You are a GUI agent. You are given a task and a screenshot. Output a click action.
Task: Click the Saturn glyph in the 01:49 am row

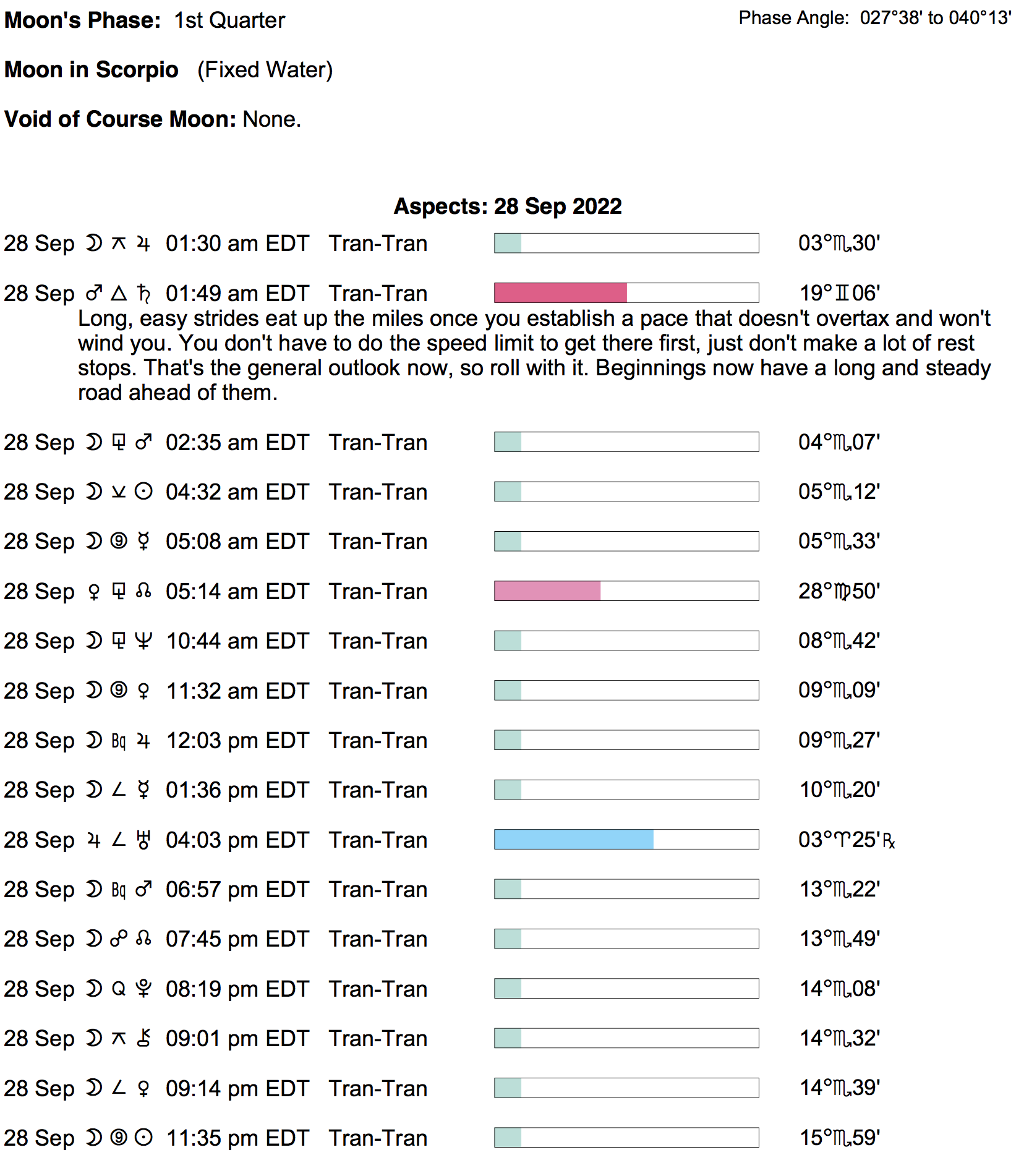click(143, 293)
